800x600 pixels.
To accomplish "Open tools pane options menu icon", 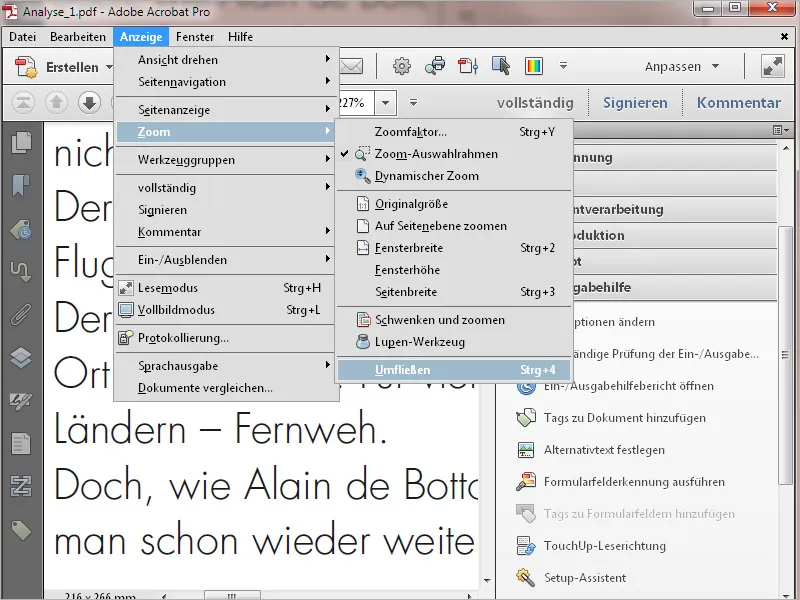I will click(780, 131).
